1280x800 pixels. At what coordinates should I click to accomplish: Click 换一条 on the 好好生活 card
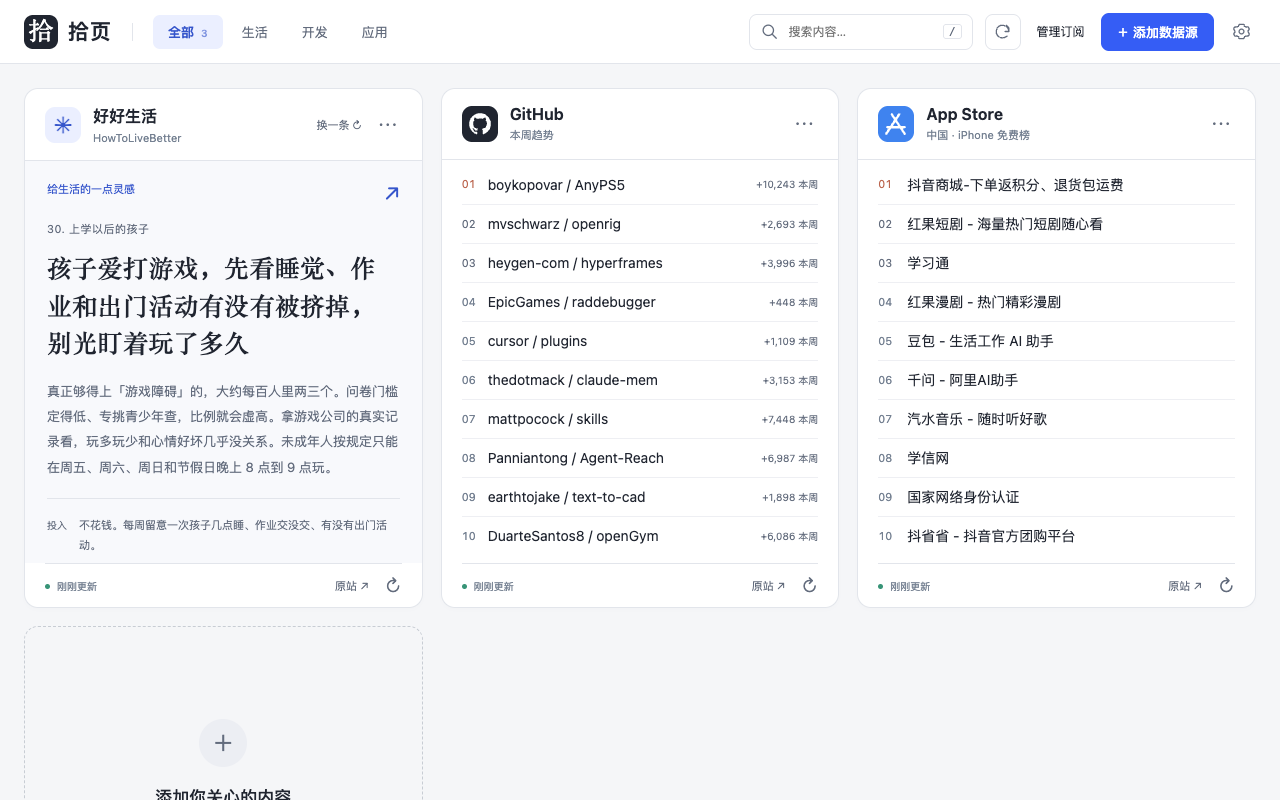tap(339, 125)
